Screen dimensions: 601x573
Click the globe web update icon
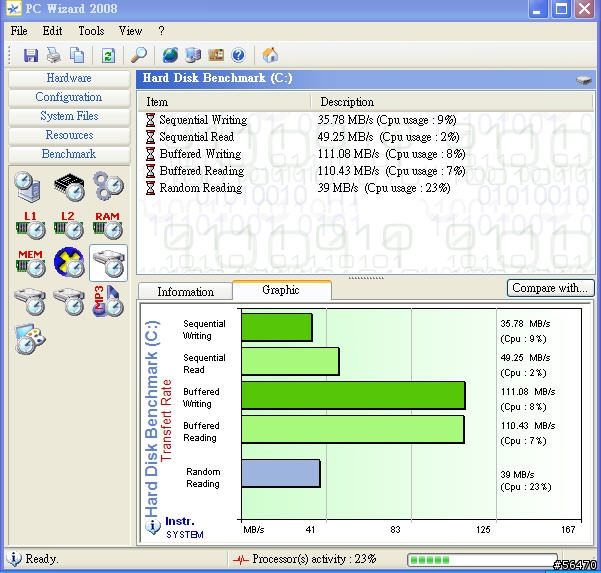170,55
